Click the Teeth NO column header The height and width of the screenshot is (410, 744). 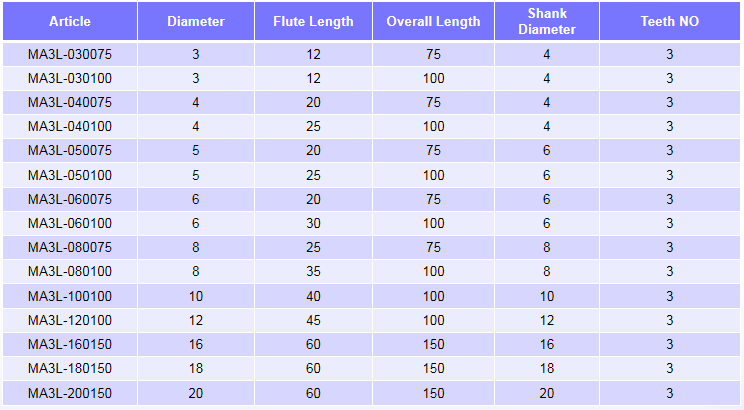click(x=670, y=21)
